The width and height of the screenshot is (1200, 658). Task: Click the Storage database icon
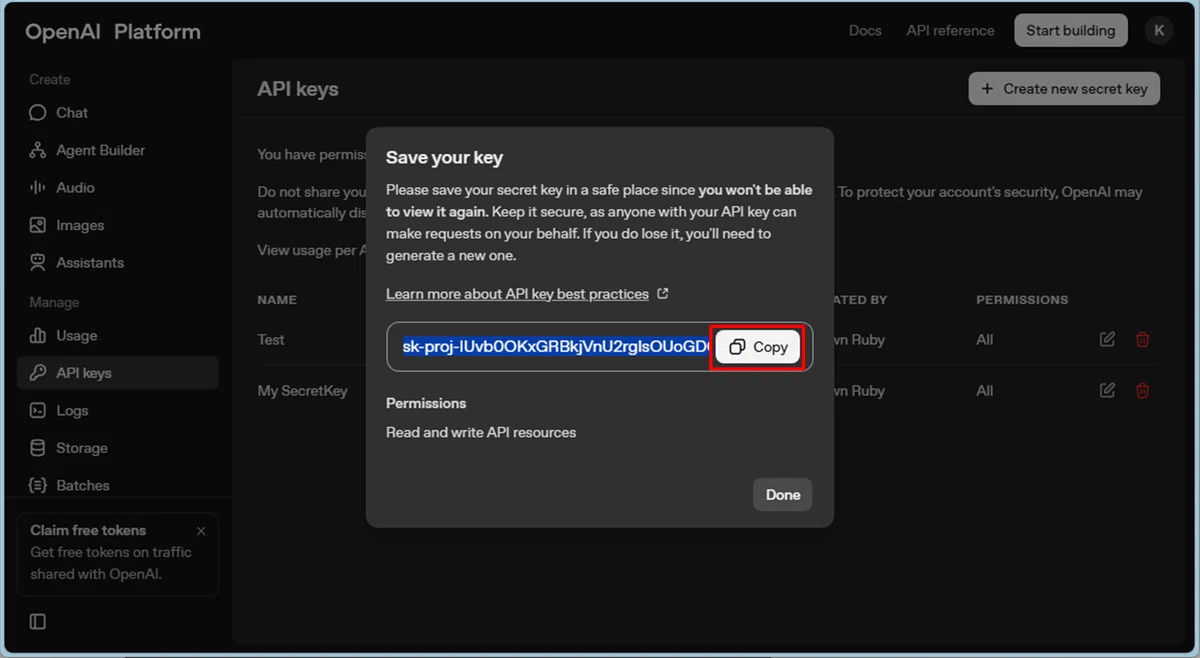point(38,448)
